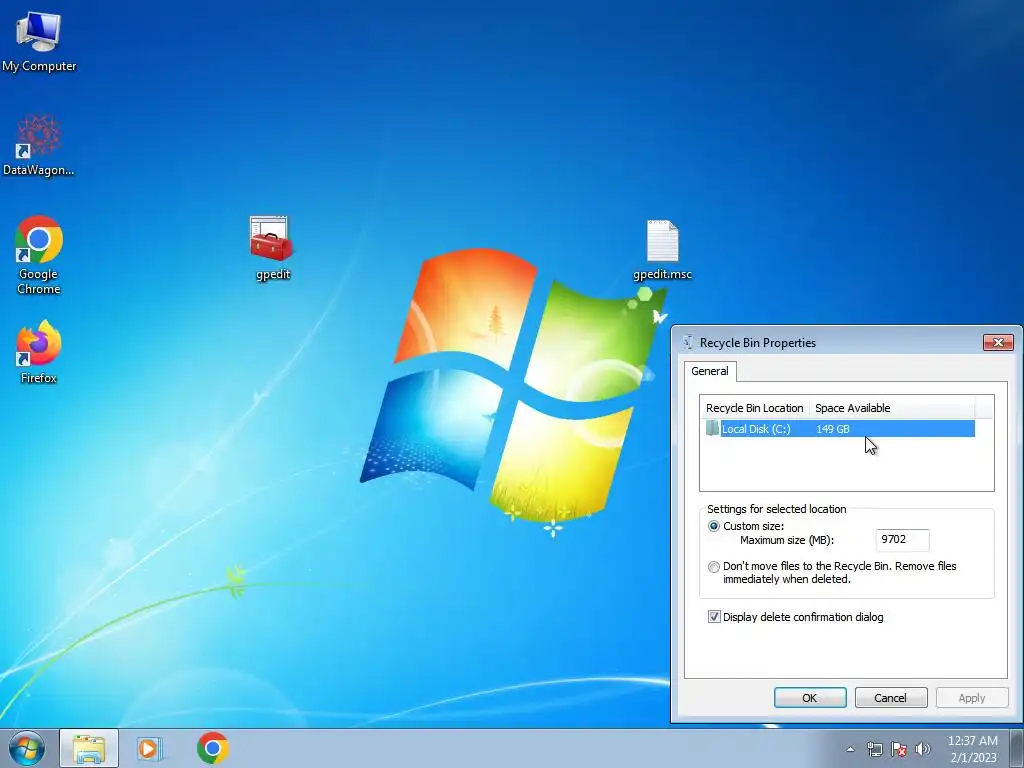Open the Windows Start orb
1024x768 pixels.
click(x=27, y=748)
